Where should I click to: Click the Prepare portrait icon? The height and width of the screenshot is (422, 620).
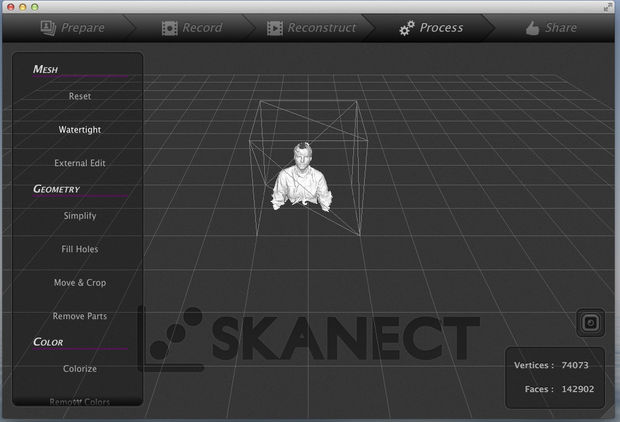coord(48,28)
